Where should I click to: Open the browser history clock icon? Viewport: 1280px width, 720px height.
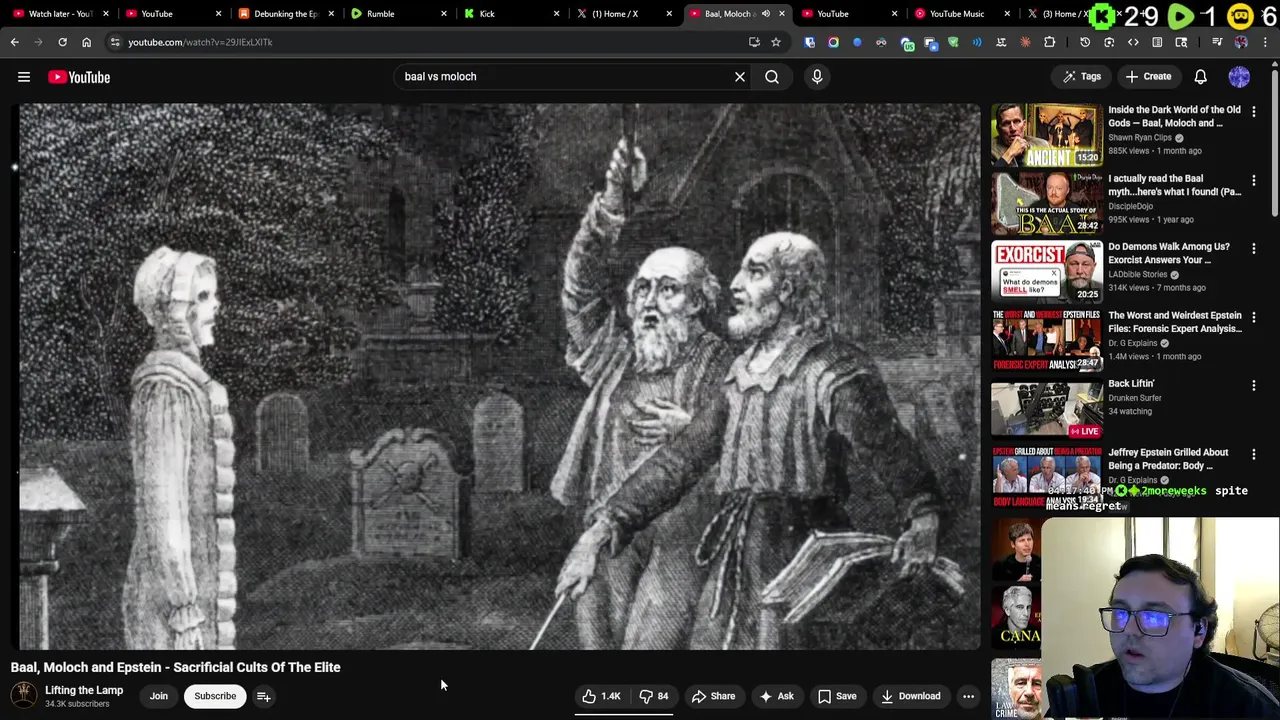click(1085, 42)
